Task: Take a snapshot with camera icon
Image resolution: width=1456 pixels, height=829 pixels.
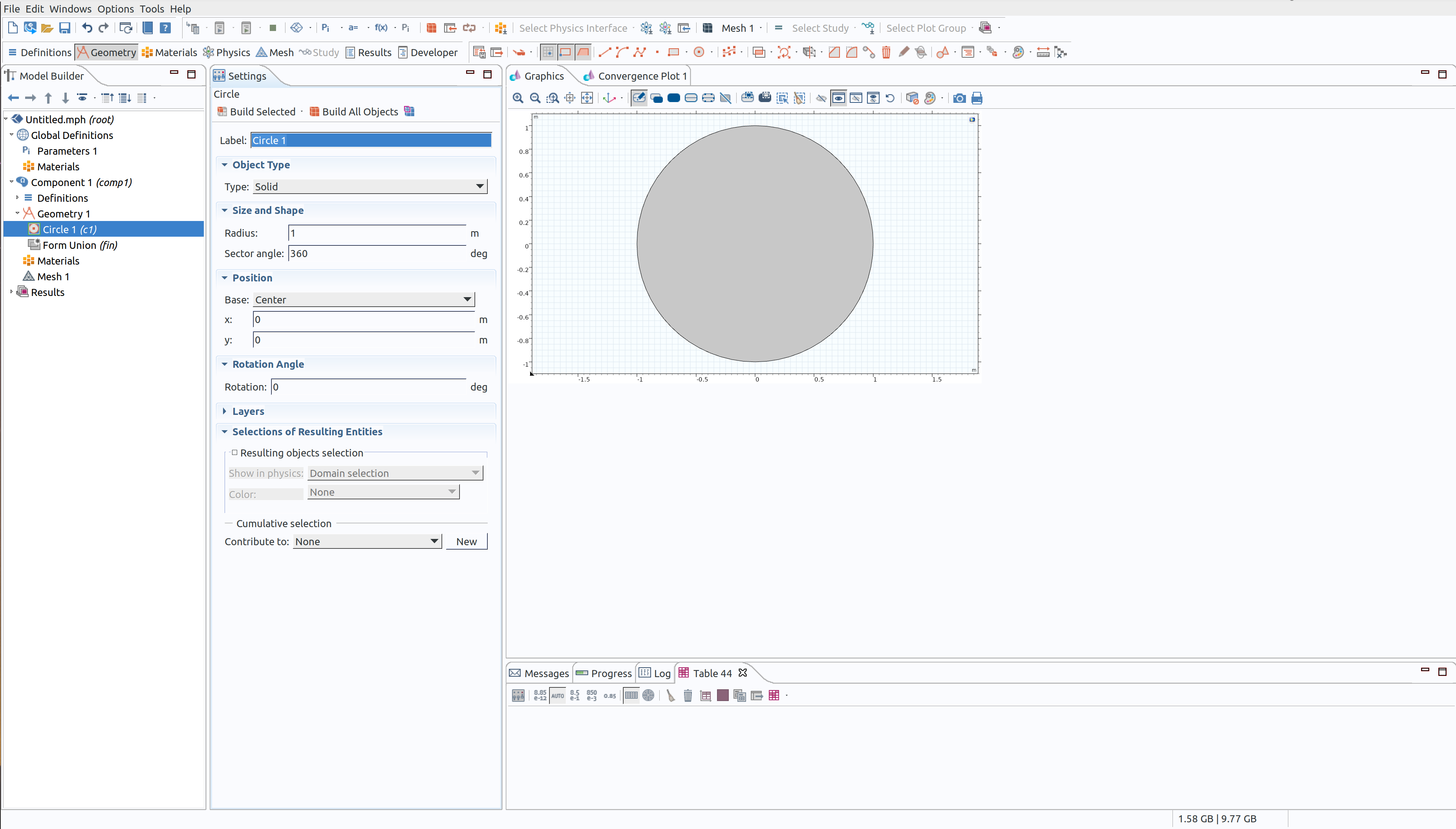Action: (x=959, y=98)
